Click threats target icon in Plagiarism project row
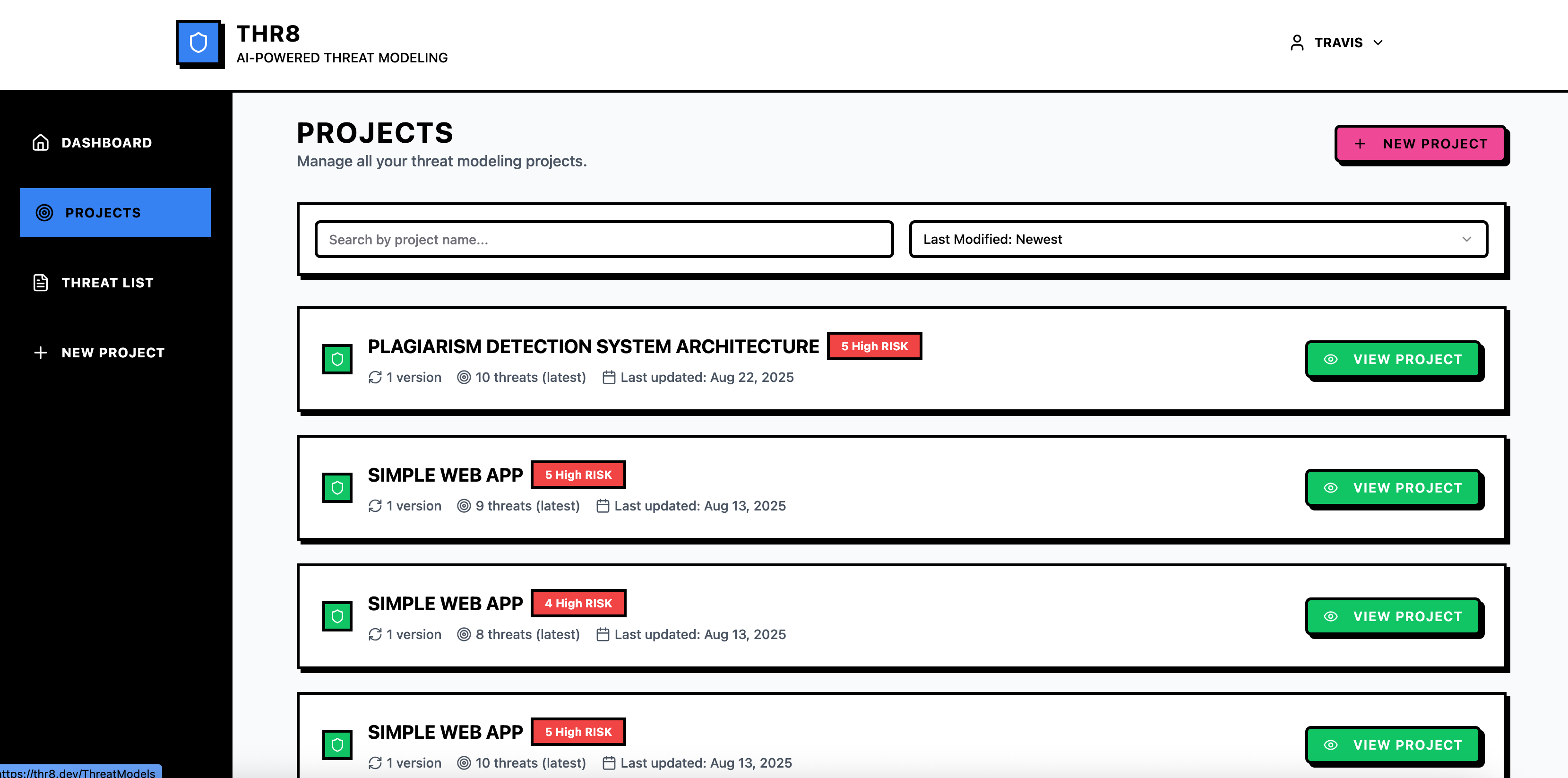1568x778 pixels. [x=464, y=378]
